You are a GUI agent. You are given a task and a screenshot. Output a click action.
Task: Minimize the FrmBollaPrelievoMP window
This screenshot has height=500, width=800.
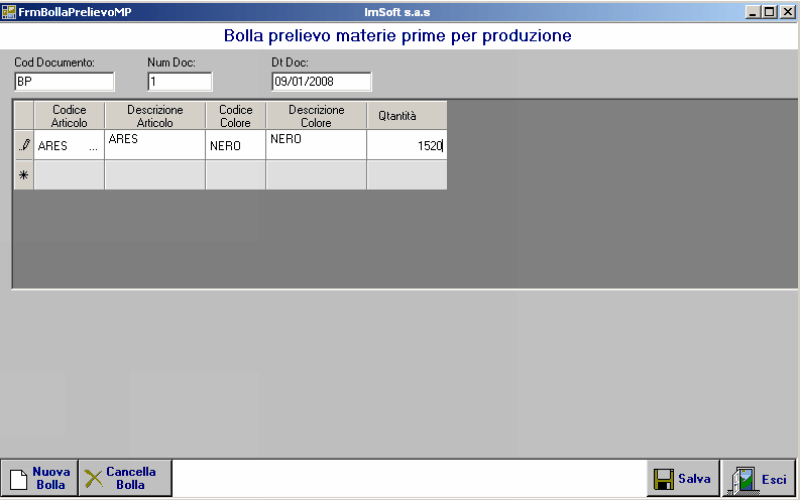753,12
